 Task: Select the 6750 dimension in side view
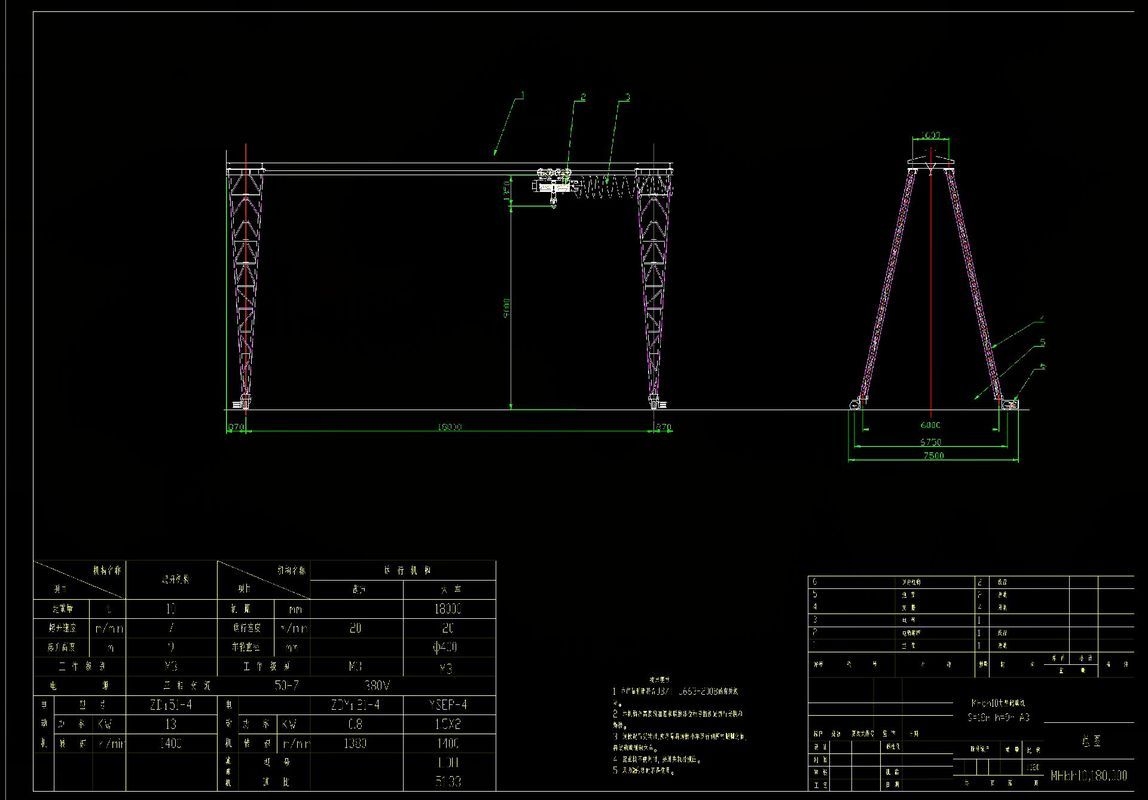point(931,440)
